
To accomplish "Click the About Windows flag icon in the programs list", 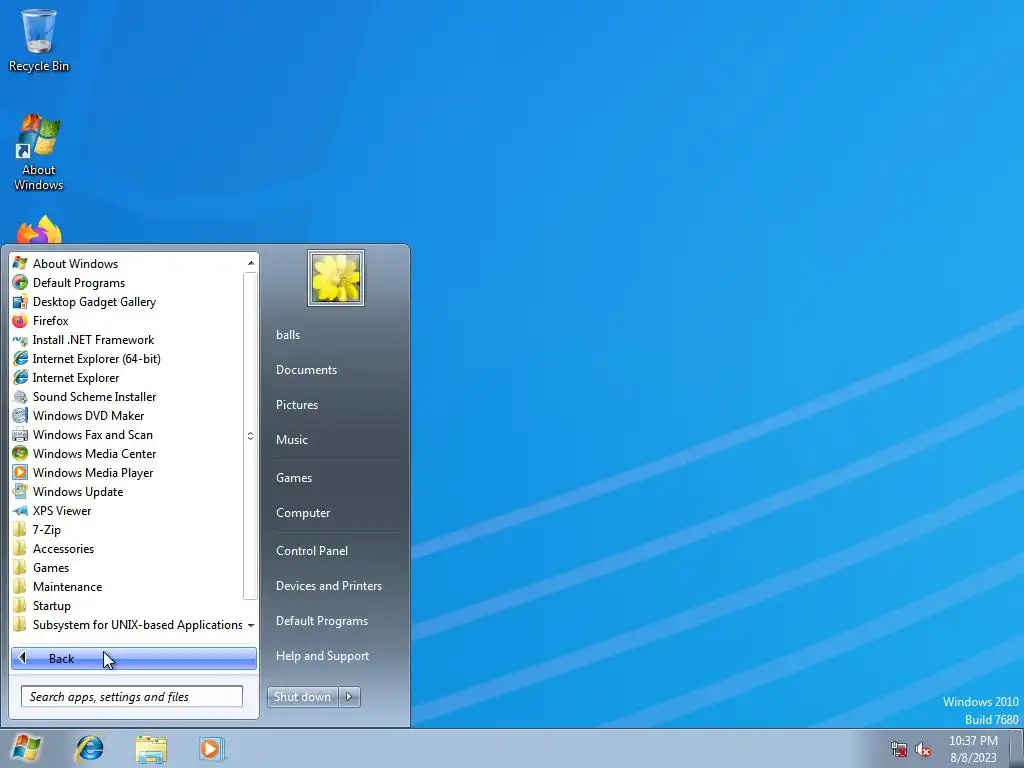I will click(20, 263).
